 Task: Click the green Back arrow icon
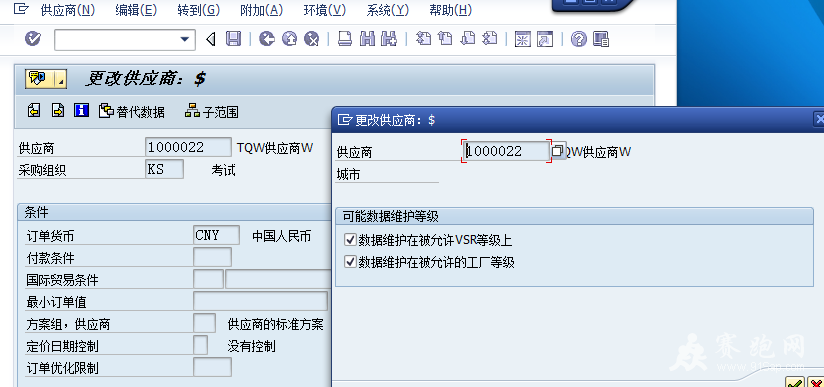tap(267, 39)
